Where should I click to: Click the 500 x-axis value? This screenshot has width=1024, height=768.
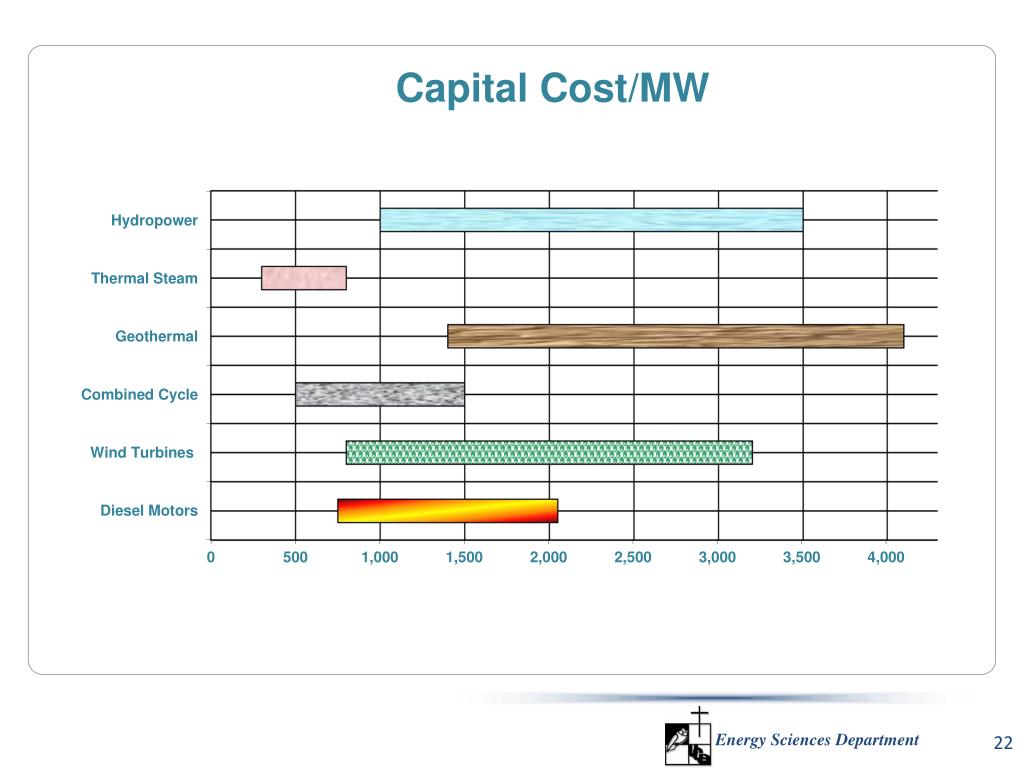pyautogui.click(x=295, y=557)
